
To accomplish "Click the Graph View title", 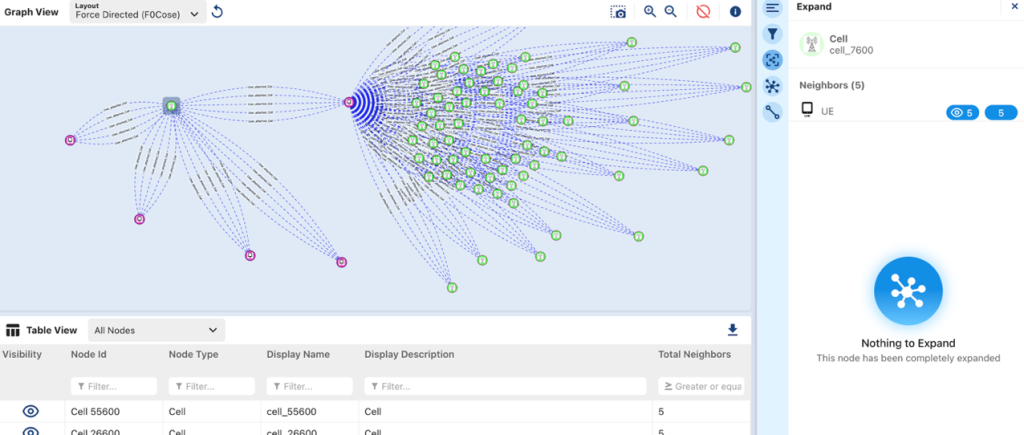I will [31, 12].
